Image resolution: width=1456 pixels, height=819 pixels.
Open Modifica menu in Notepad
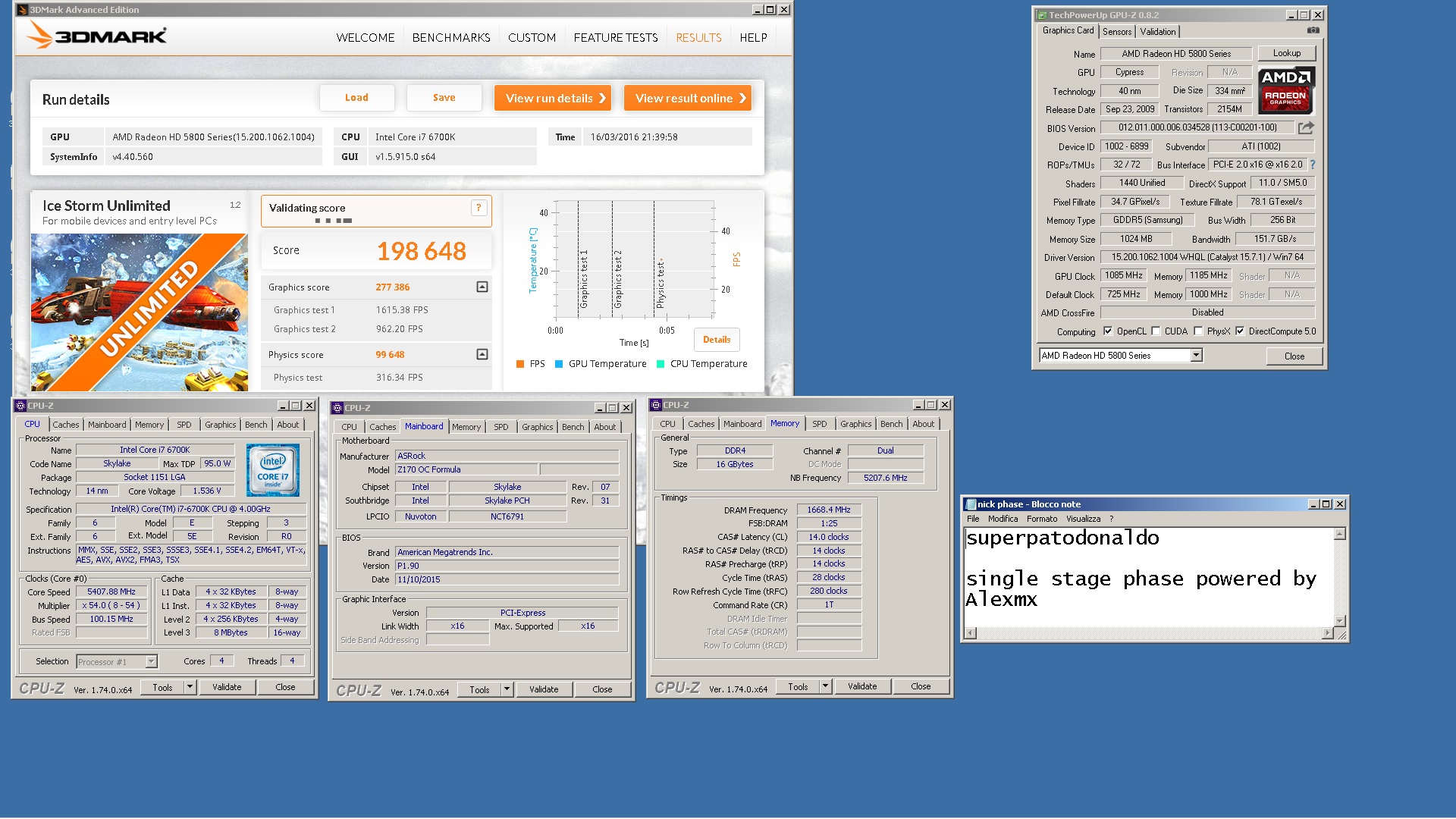[x=1003, y=519]
